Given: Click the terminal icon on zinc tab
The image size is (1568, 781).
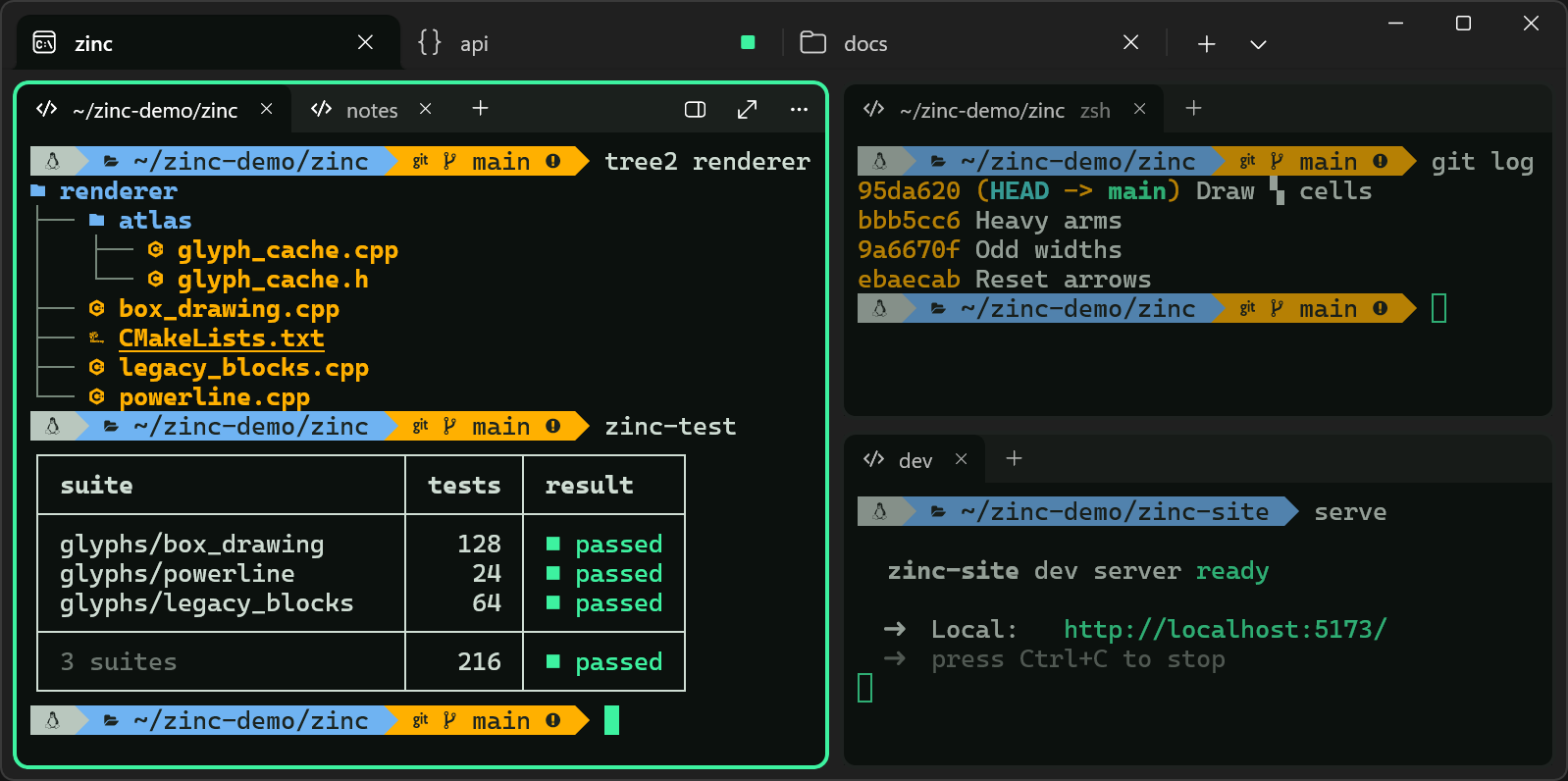Looking at the screenshot, I should tap(44, 42).
